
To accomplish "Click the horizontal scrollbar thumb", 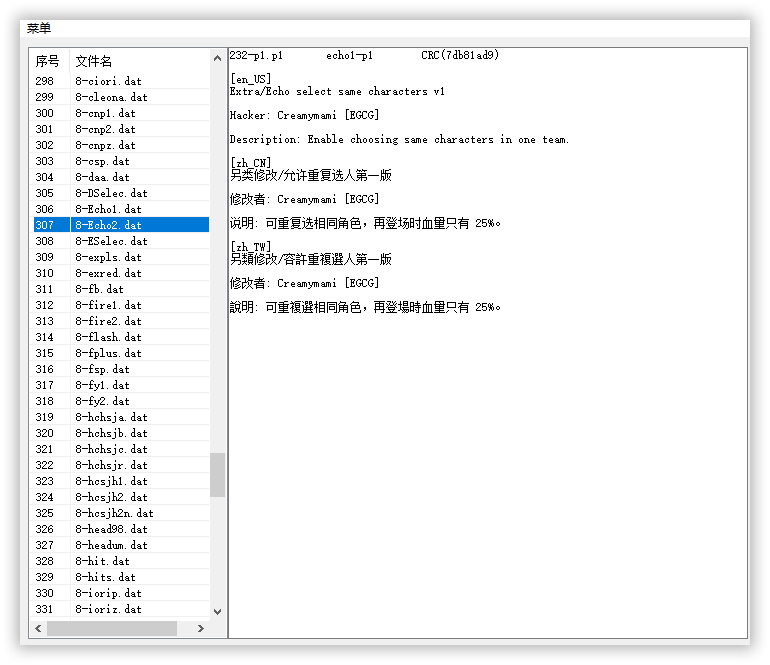I will [x=111, y=628].
